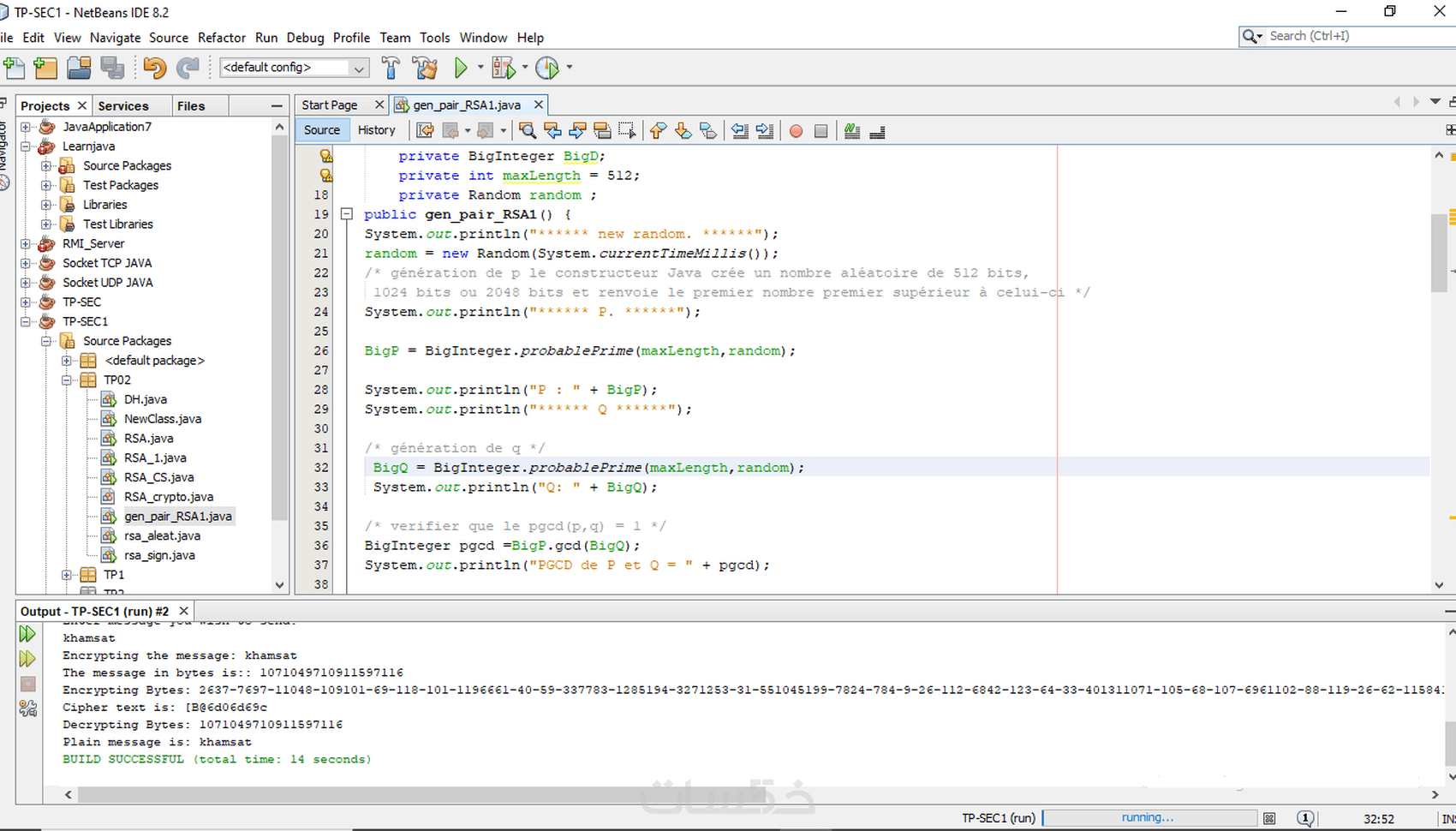Expand the JavaApplication7 project node
The height and width of the screenshot is (831, 1456).
(x=26, y=127)
